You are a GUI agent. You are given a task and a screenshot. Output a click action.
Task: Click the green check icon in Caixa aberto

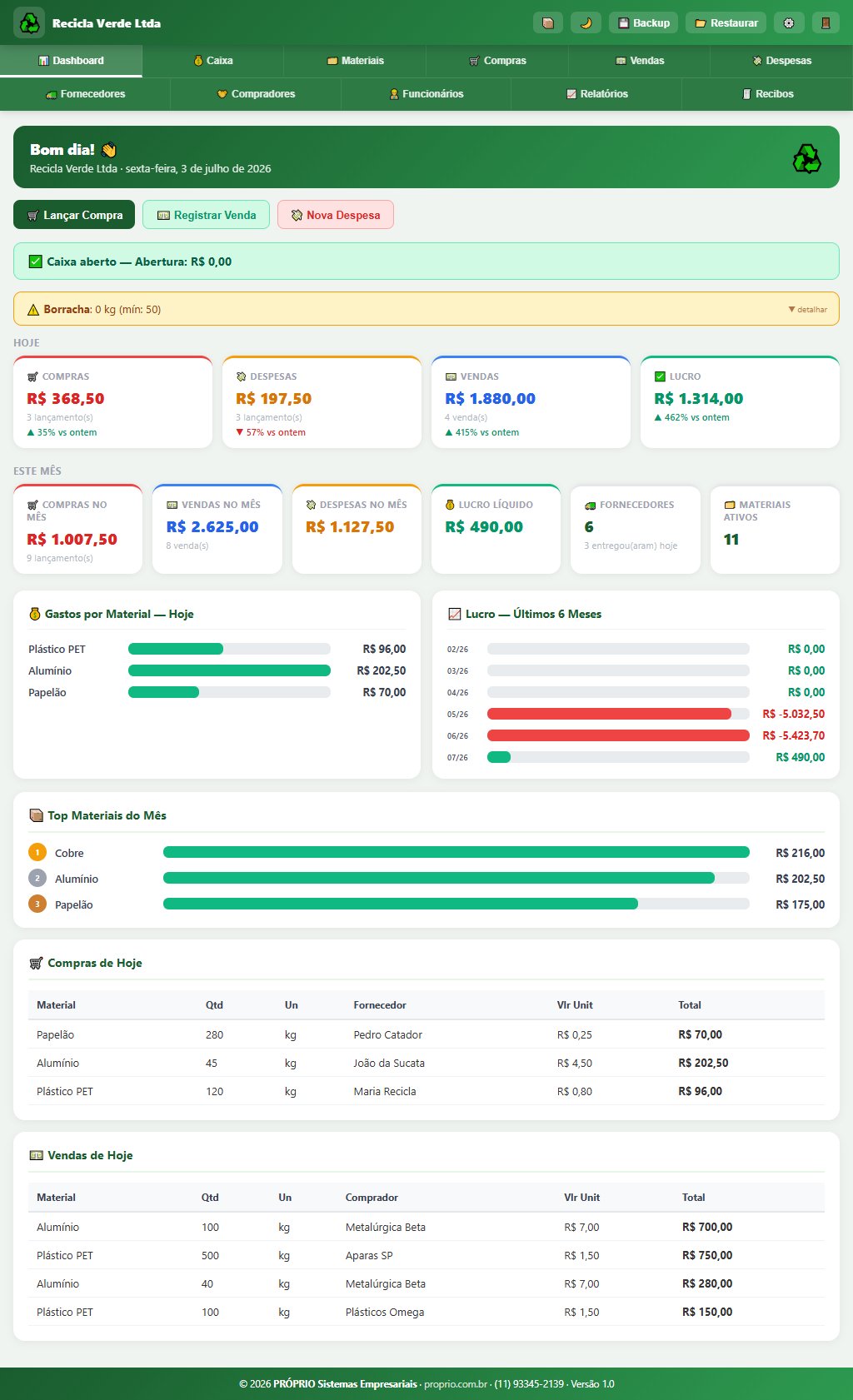35,262
